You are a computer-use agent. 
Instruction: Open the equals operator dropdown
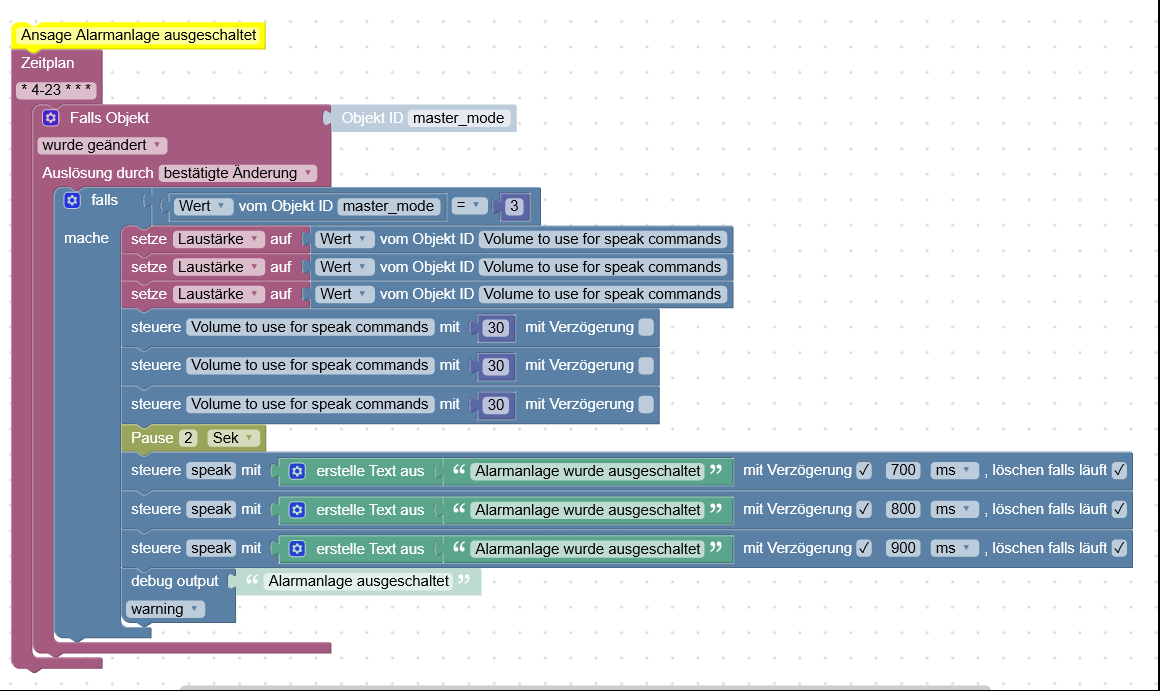click(x=468, y=206)
